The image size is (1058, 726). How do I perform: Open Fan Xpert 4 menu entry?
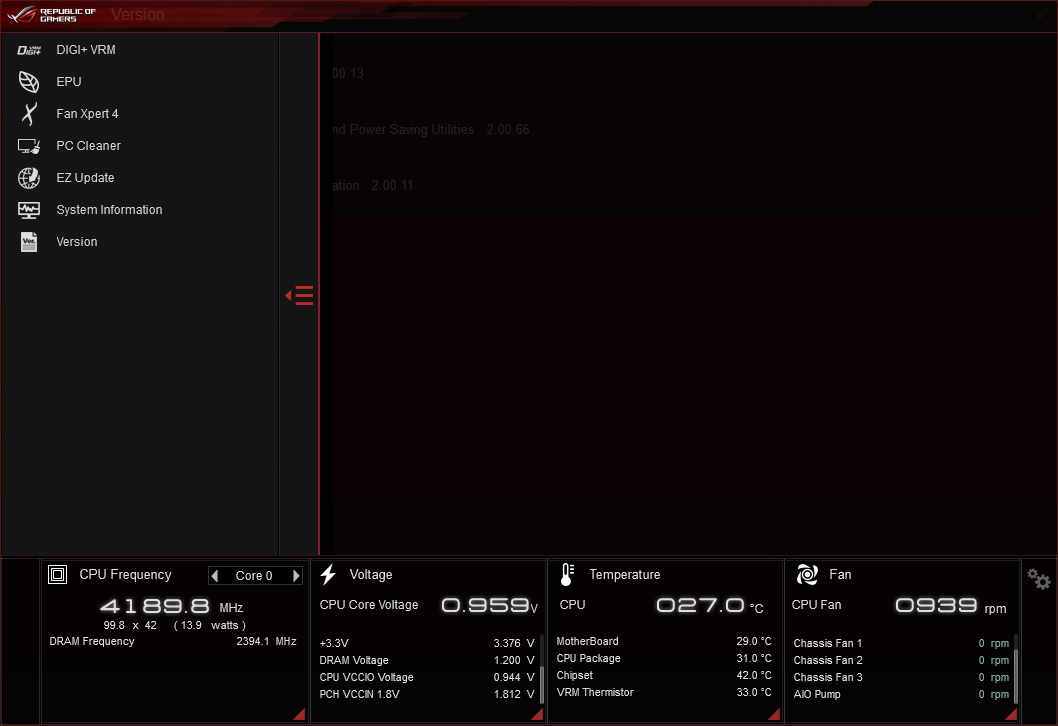point(87,113)
